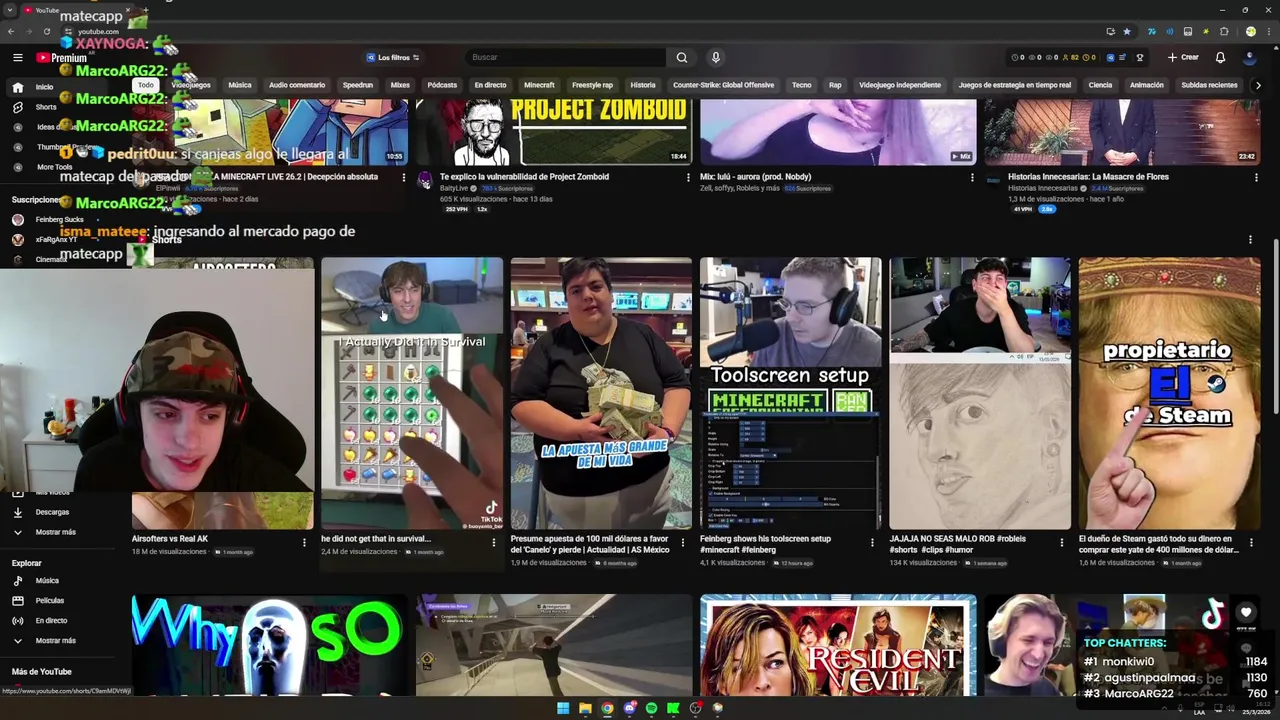
Task: Select the Freestyle rap filter chip
Action: pyautogui.click(x=592, y=85)
